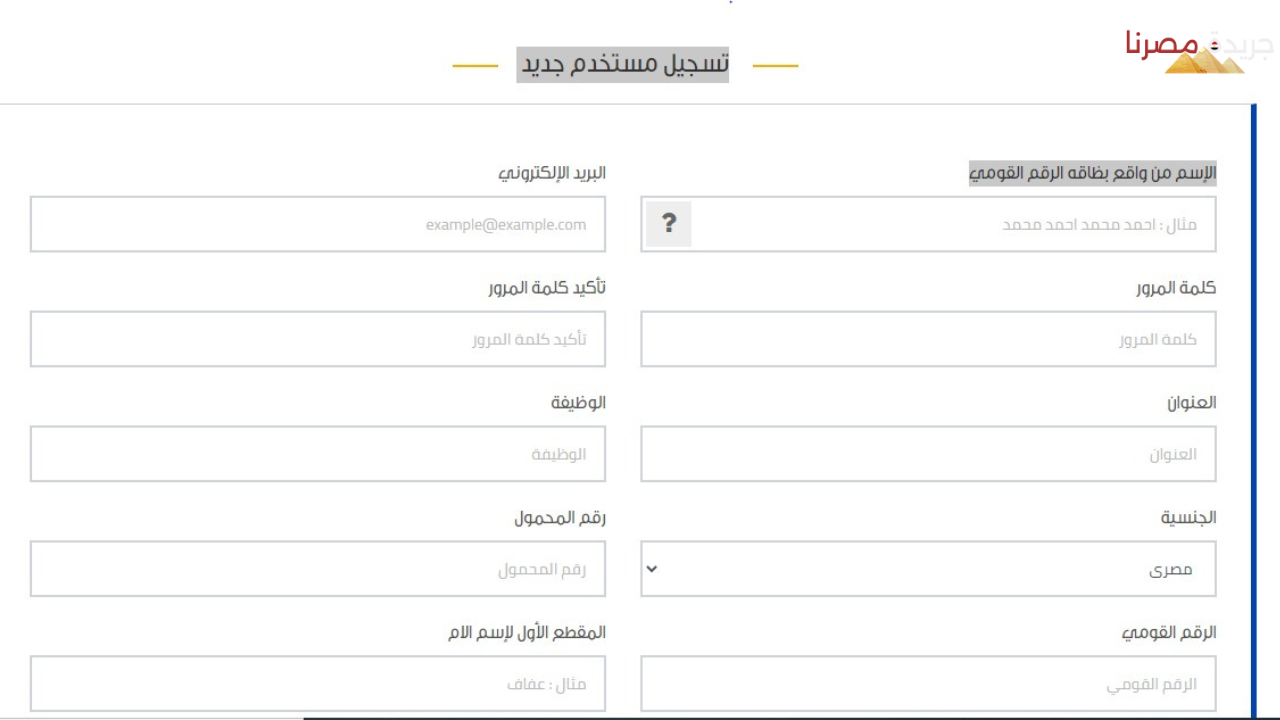Click the رقم المحمول label text
The width and height of the screenshot is (1280, 720).
click(560, 518)
